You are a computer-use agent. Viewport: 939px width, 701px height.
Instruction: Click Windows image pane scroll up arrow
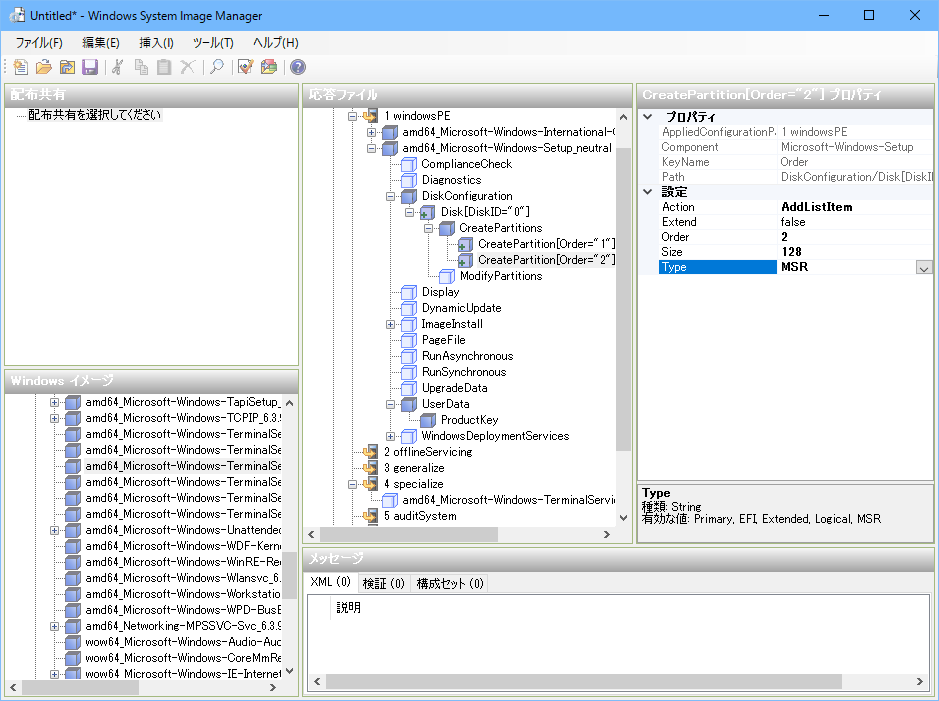pos(290,403)
